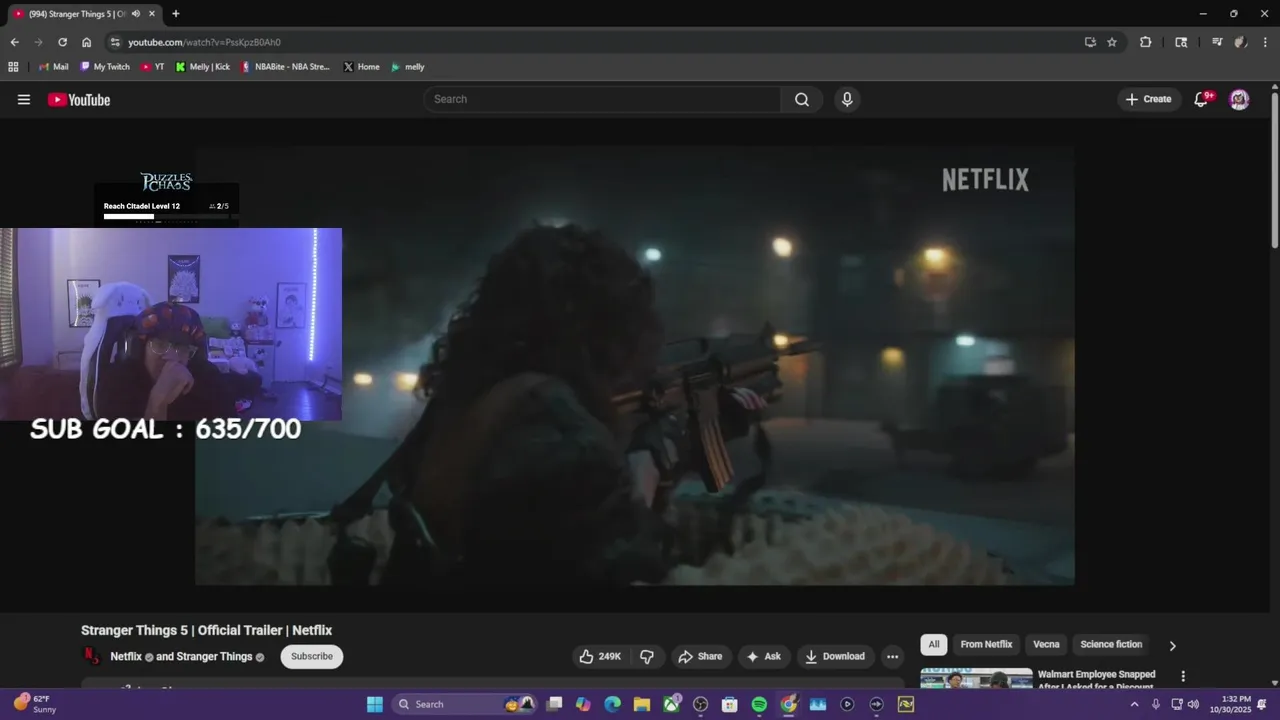
Task: Open the Netflix channel avatar
Action: click(92, 656)
